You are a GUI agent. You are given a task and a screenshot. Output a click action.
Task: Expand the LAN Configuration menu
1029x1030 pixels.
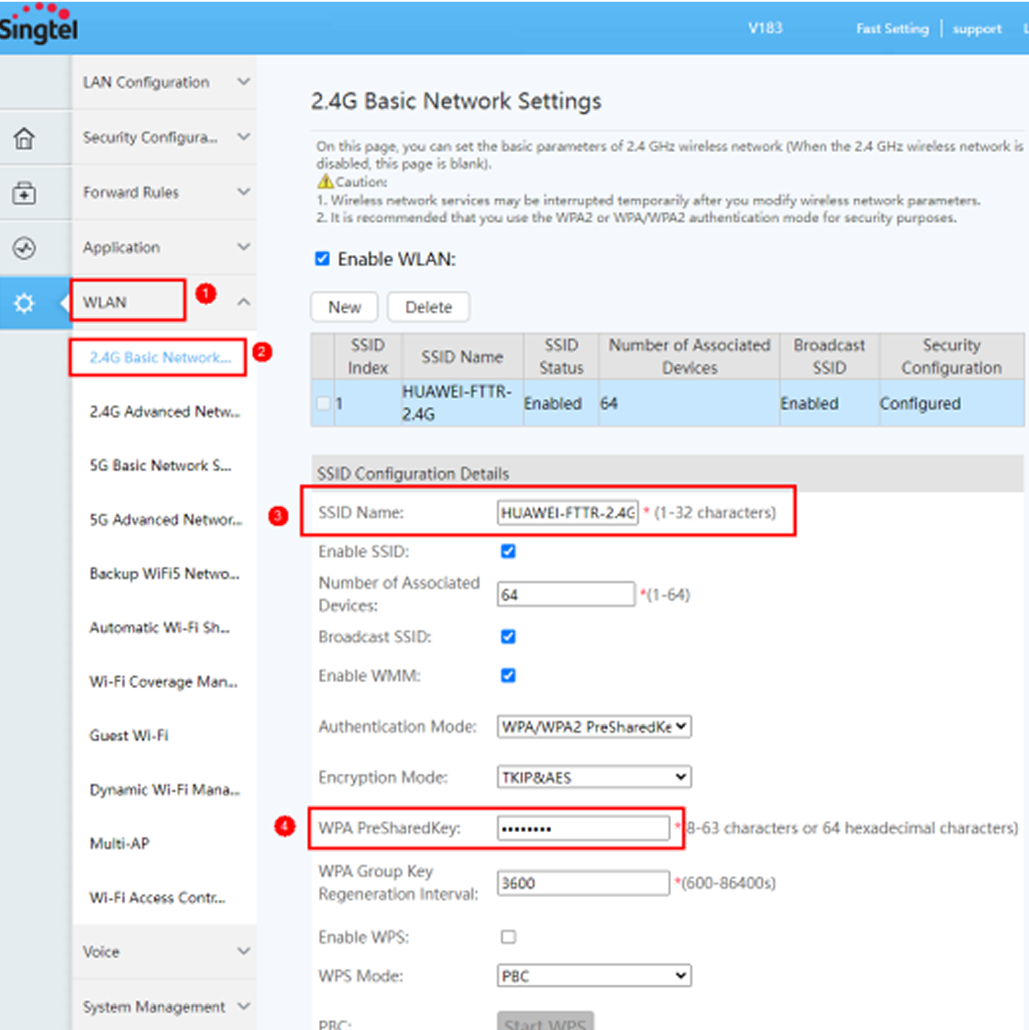click(164, 82)
